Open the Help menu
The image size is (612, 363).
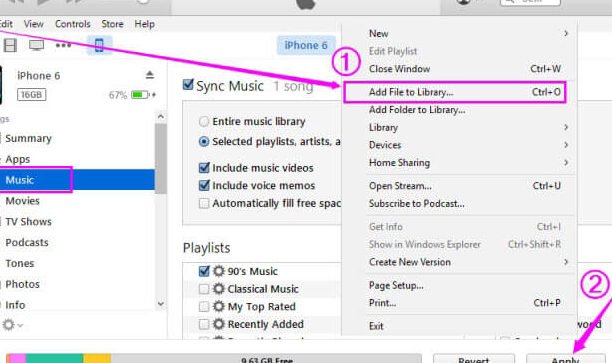point(144,24)
